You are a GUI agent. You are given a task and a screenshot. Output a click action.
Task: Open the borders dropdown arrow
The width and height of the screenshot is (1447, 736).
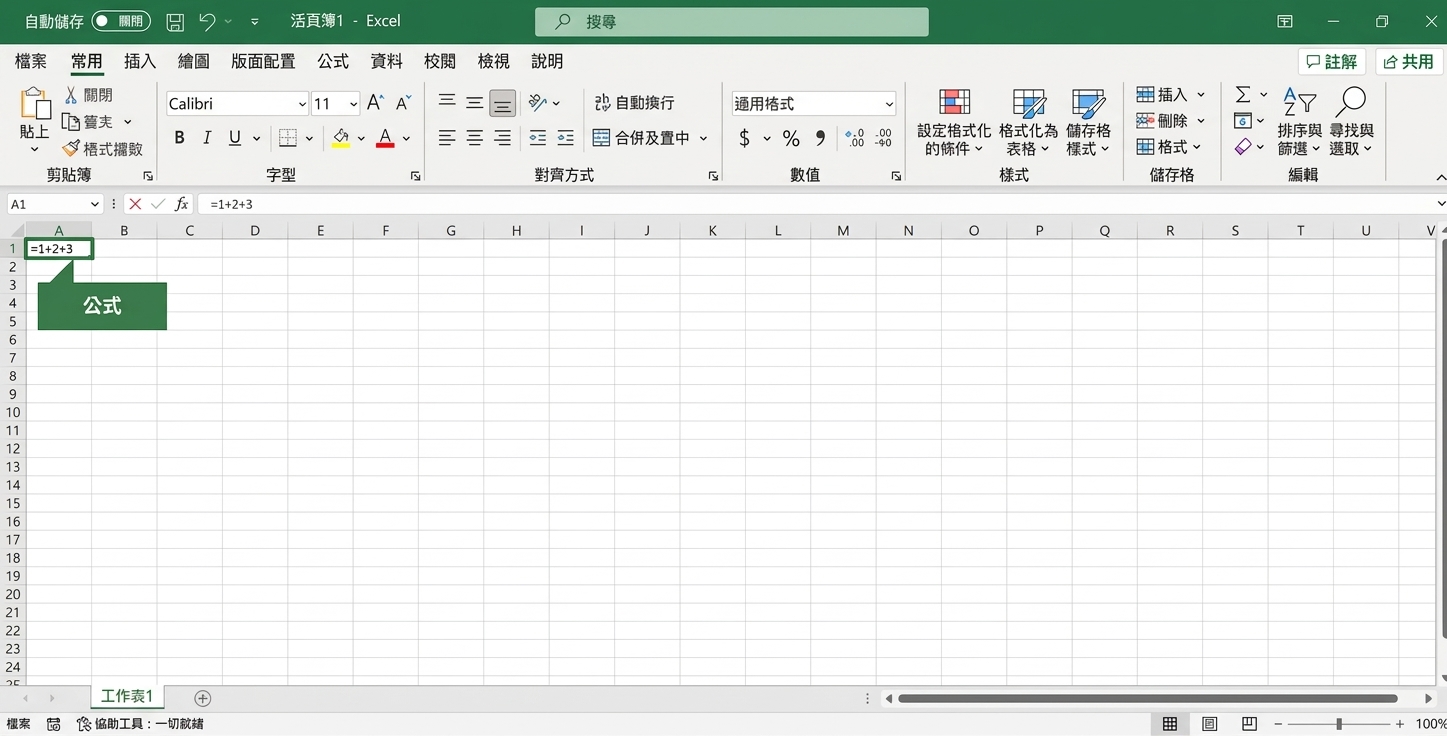click(309, 138)
